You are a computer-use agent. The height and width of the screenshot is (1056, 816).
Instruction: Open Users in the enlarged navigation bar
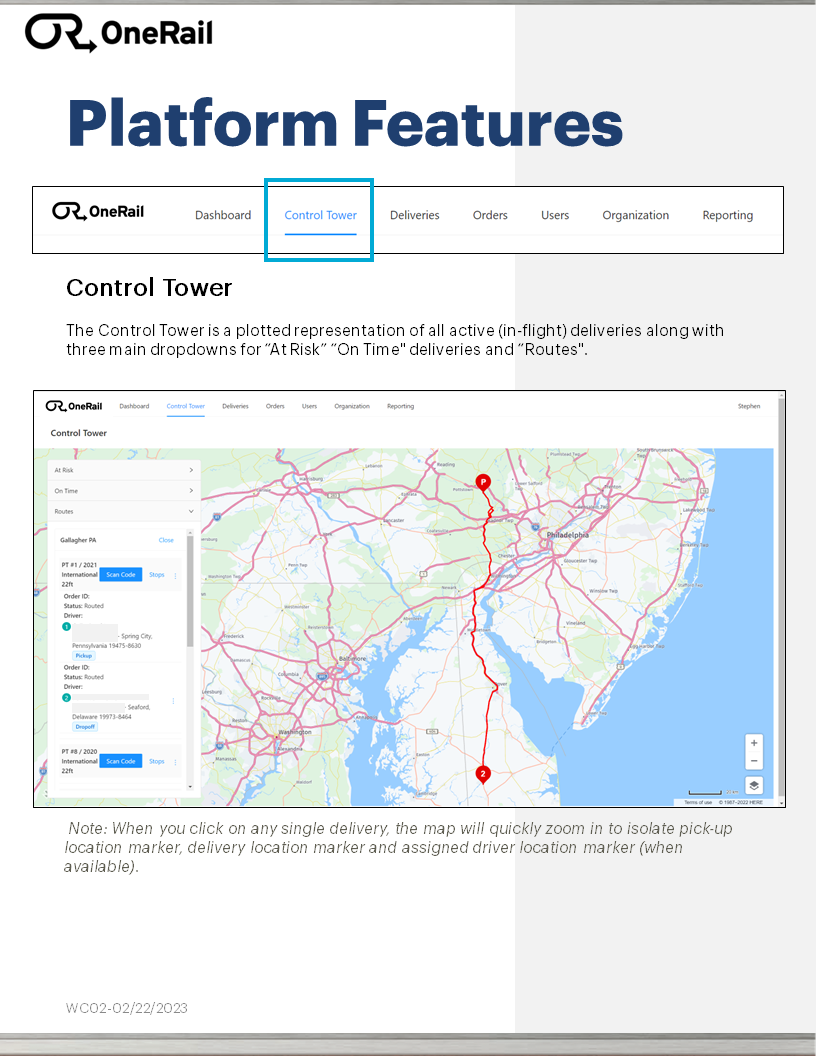[555, 216]
